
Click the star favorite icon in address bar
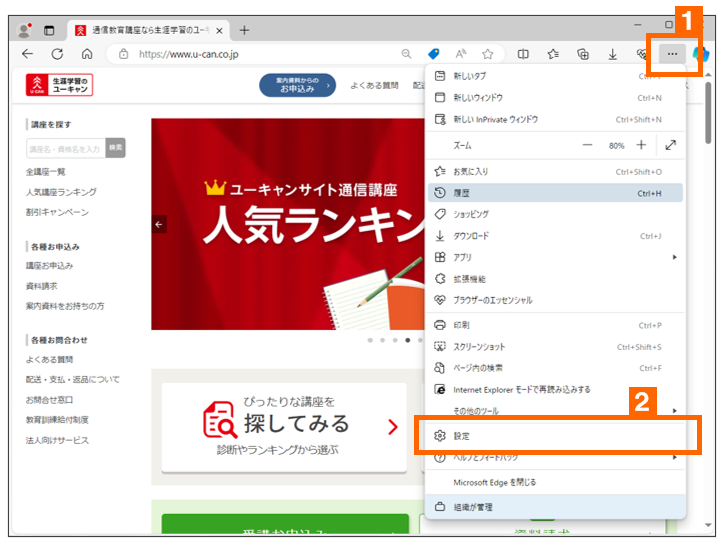pyautogui.click(x=488, y=54)
